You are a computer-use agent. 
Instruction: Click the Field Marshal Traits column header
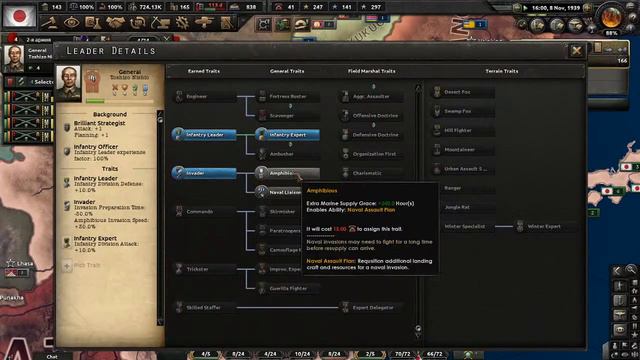(371, 71)
